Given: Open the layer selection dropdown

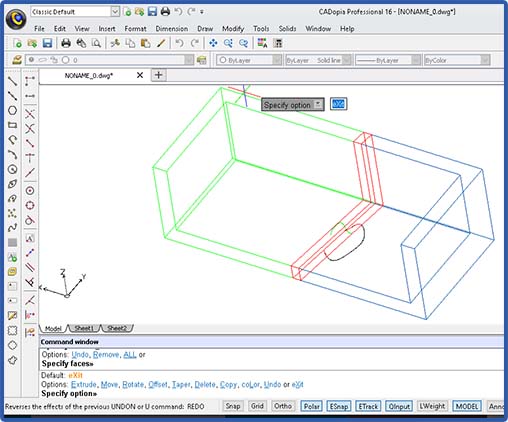Looking at the screenshot, I should (189, 60).
